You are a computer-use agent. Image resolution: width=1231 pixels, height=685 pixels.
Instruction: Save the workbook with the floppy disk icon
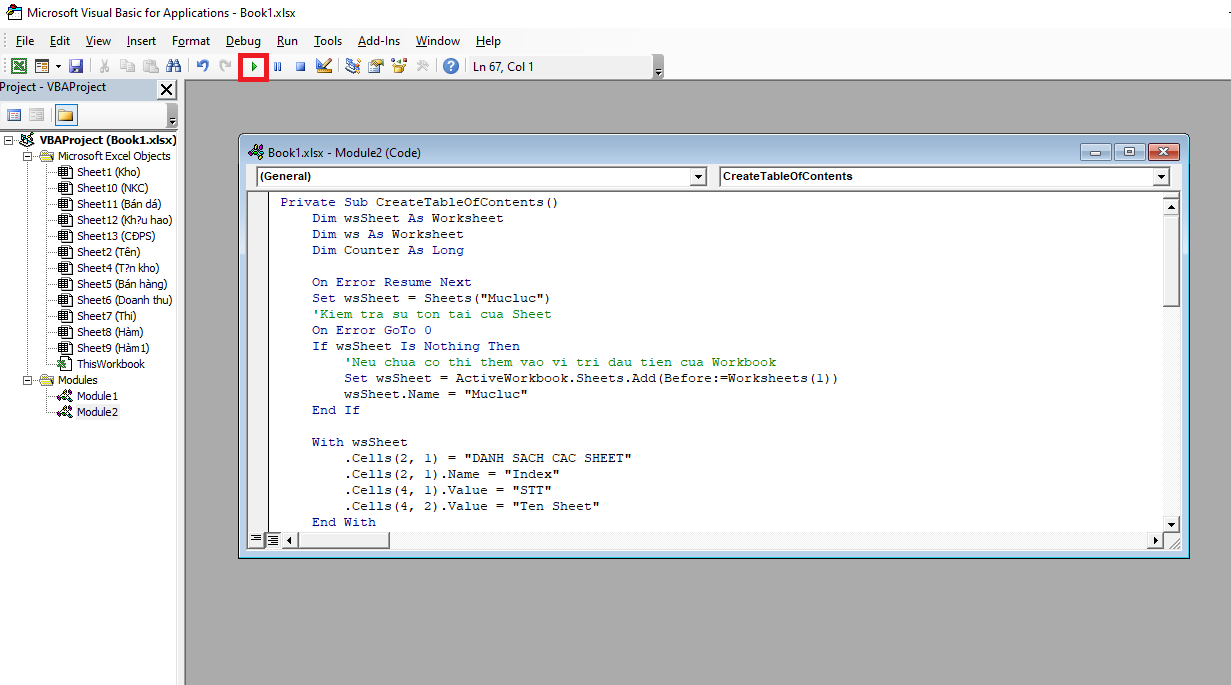(76, 67)
